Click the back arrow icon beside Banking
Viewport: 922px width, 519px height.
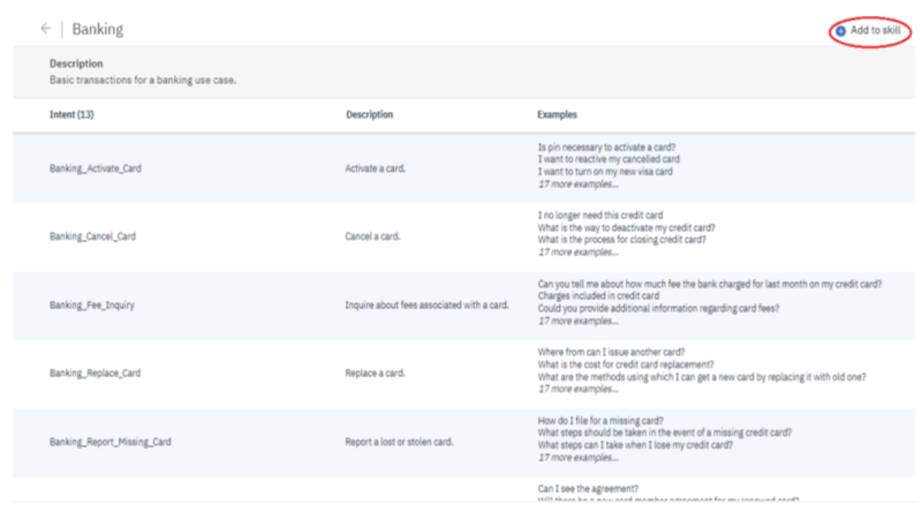tap(45, 29)
